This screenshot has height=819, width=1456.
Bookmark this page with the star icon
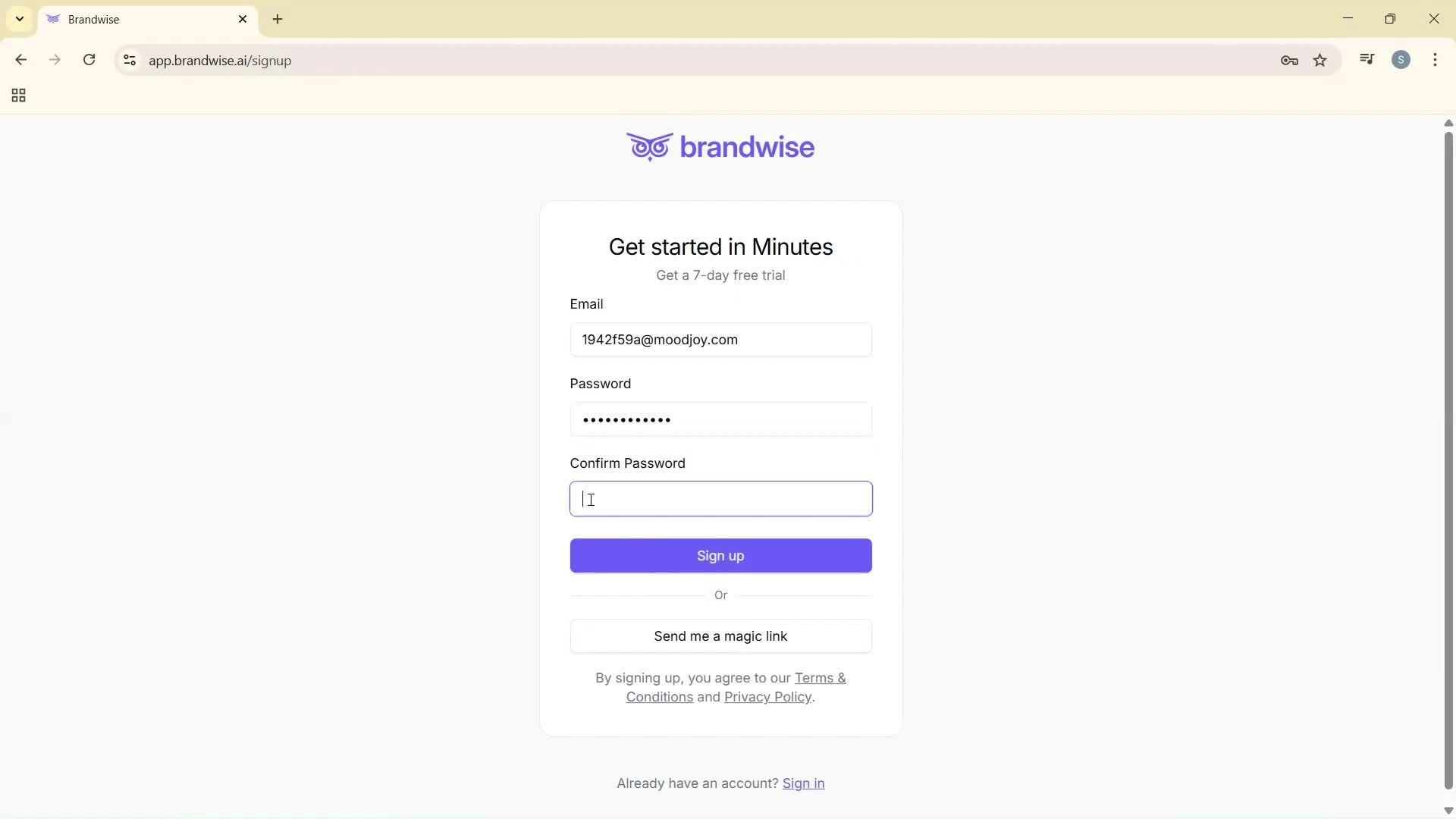pyautogui.click(x=1320, y=60)
